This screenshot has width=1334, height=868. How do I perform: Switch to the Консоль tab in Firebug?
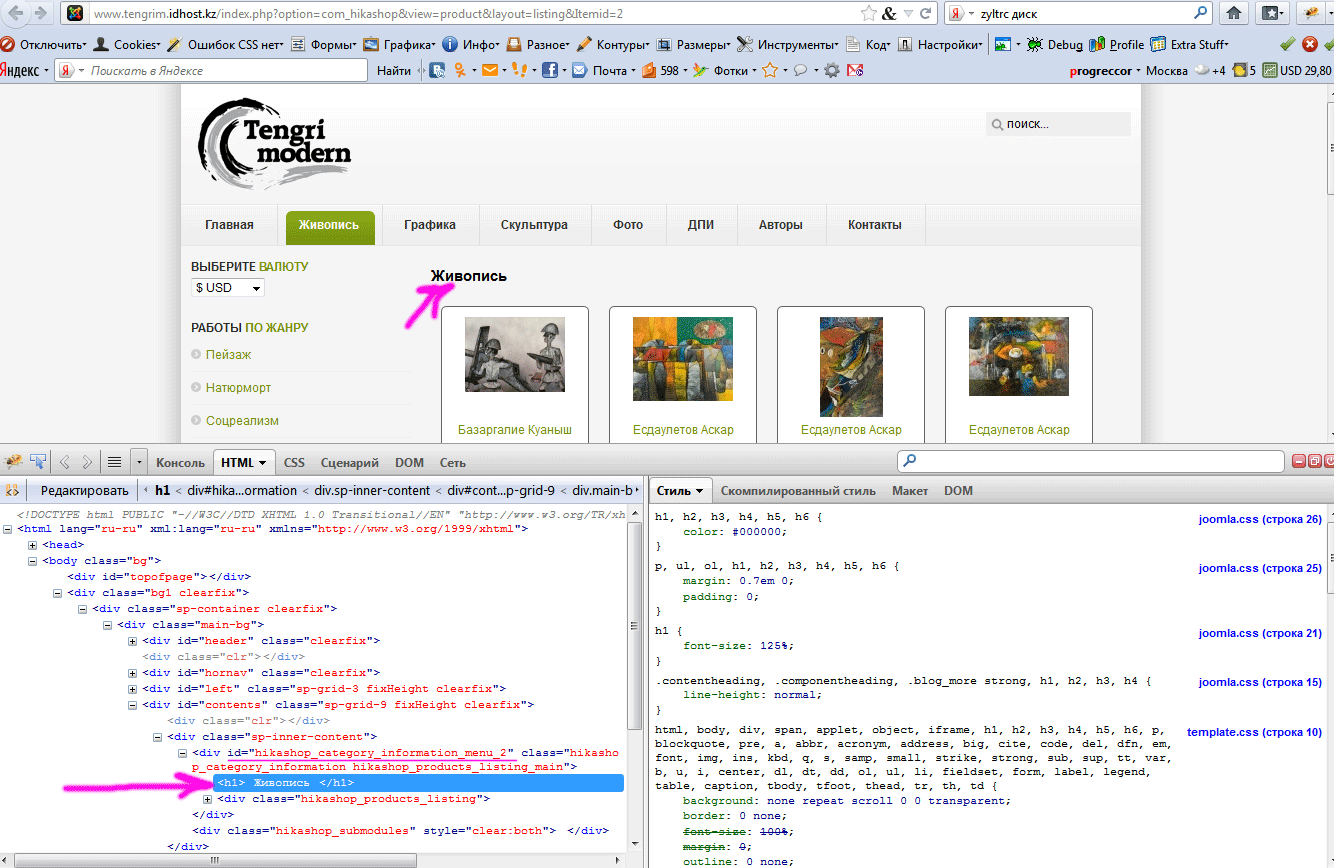pos(180,463)
